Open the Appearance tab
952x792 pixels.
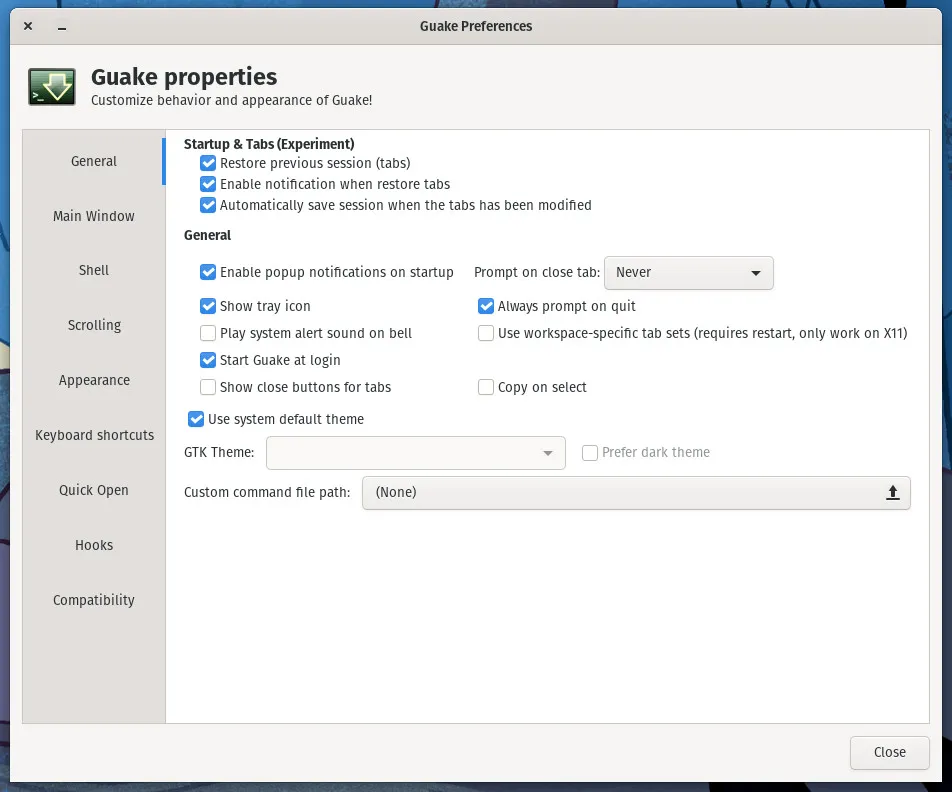94,380
